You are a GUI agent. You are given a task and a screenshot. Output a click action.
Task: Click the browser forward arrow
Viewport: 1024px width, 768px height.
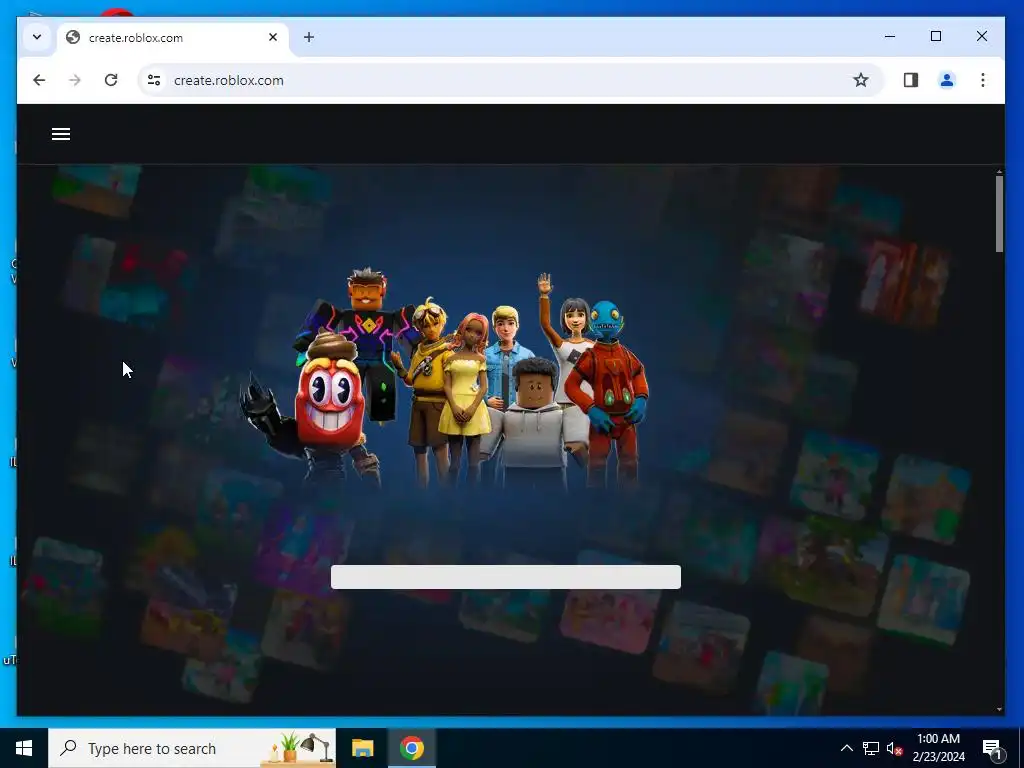[x=75, y=80]
